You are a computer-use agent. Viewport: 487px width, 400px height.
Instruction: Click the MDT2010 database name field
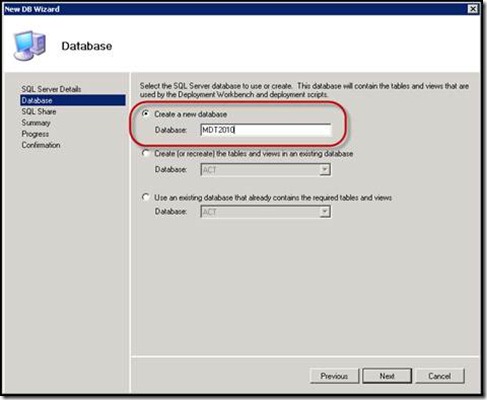point(266,130)
